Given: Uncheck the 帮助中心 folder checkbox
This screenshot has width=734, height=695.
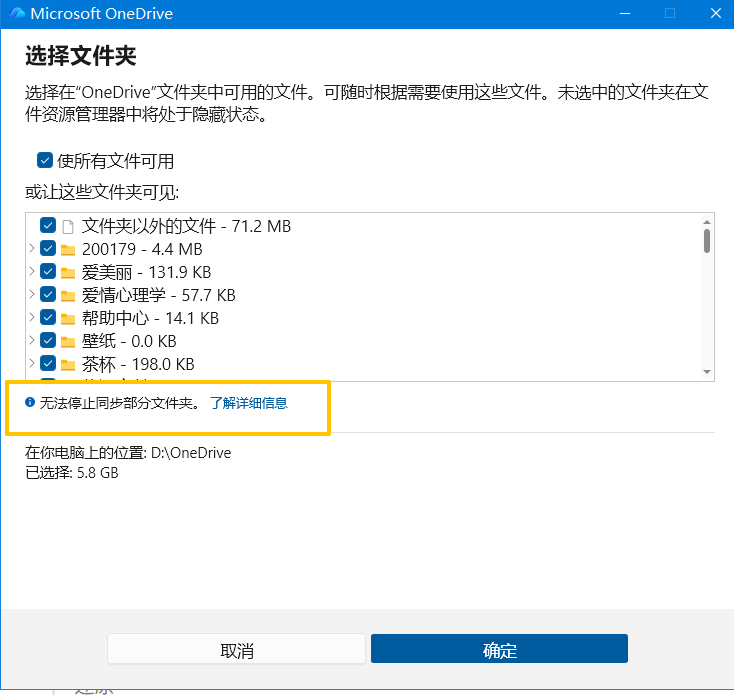Looking at the screenshot, I should [x=48, y=317].
